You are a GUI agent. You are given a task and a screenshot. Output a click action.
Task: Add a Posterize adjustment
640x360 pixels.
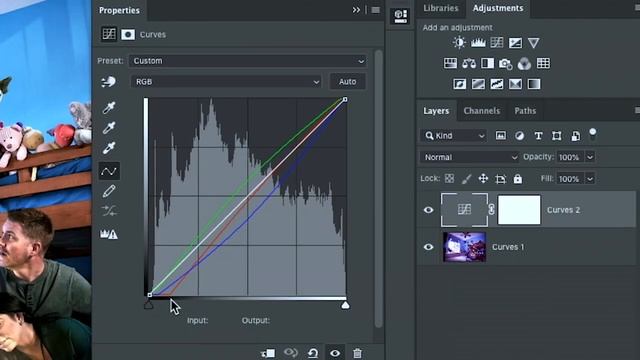click(478, 84)
